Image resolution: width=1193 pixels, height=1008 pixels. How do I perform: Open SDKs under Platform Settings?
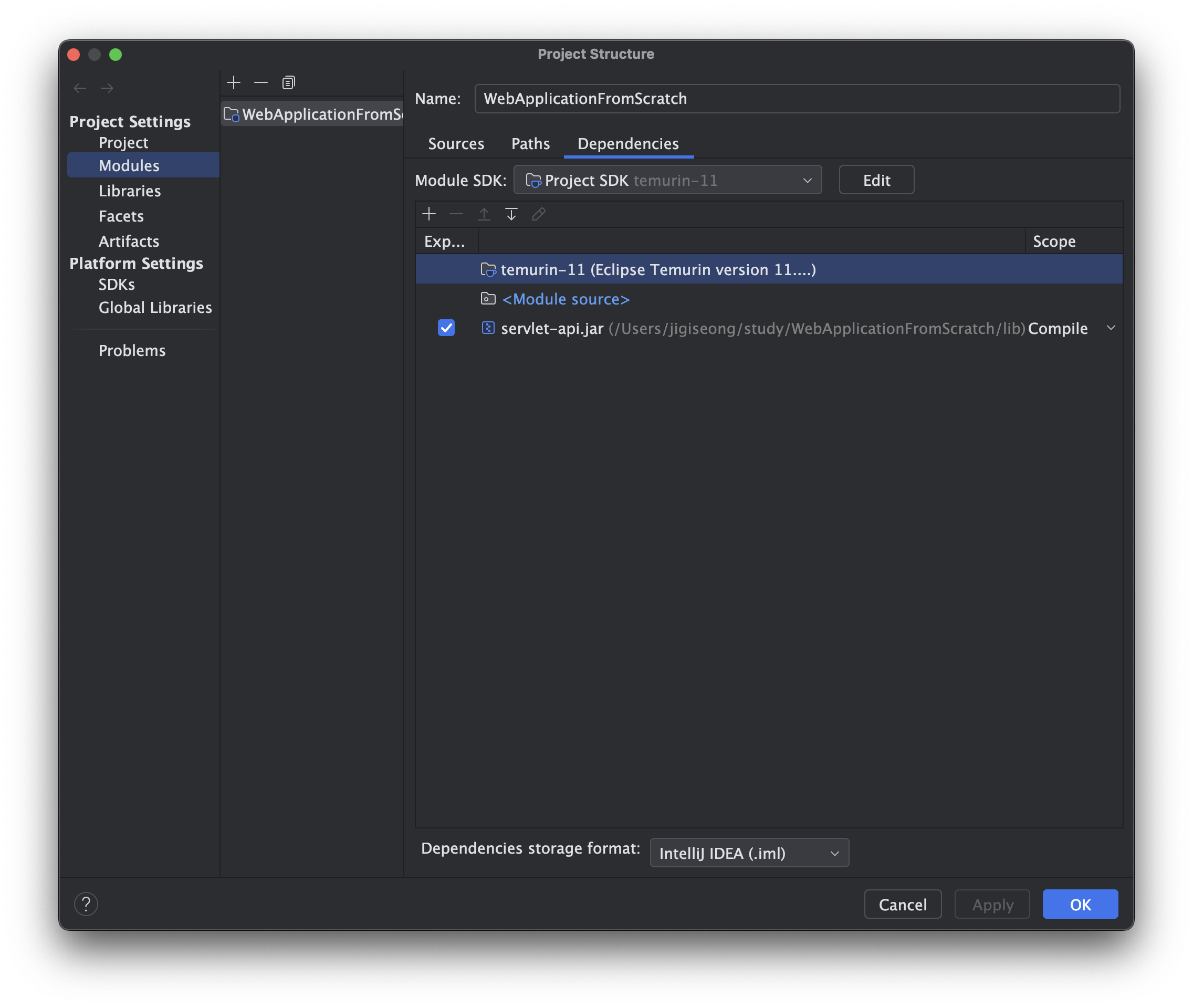(x=117, y=284)
